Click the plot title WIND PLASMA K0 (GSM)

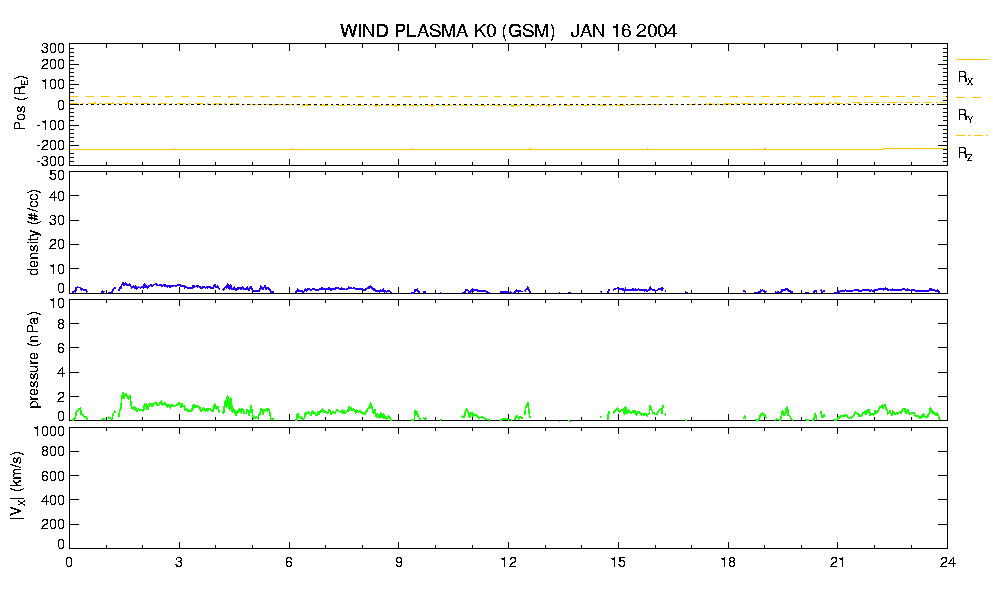(447, 30)
